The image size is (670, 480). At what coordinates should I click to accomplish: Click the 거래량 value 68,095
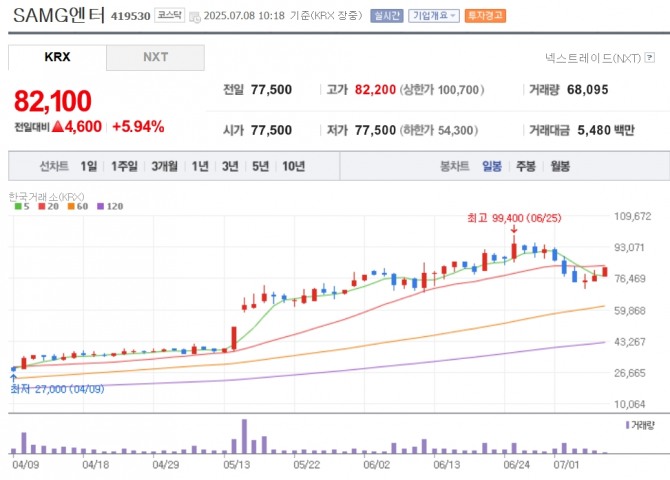point(588,90)
